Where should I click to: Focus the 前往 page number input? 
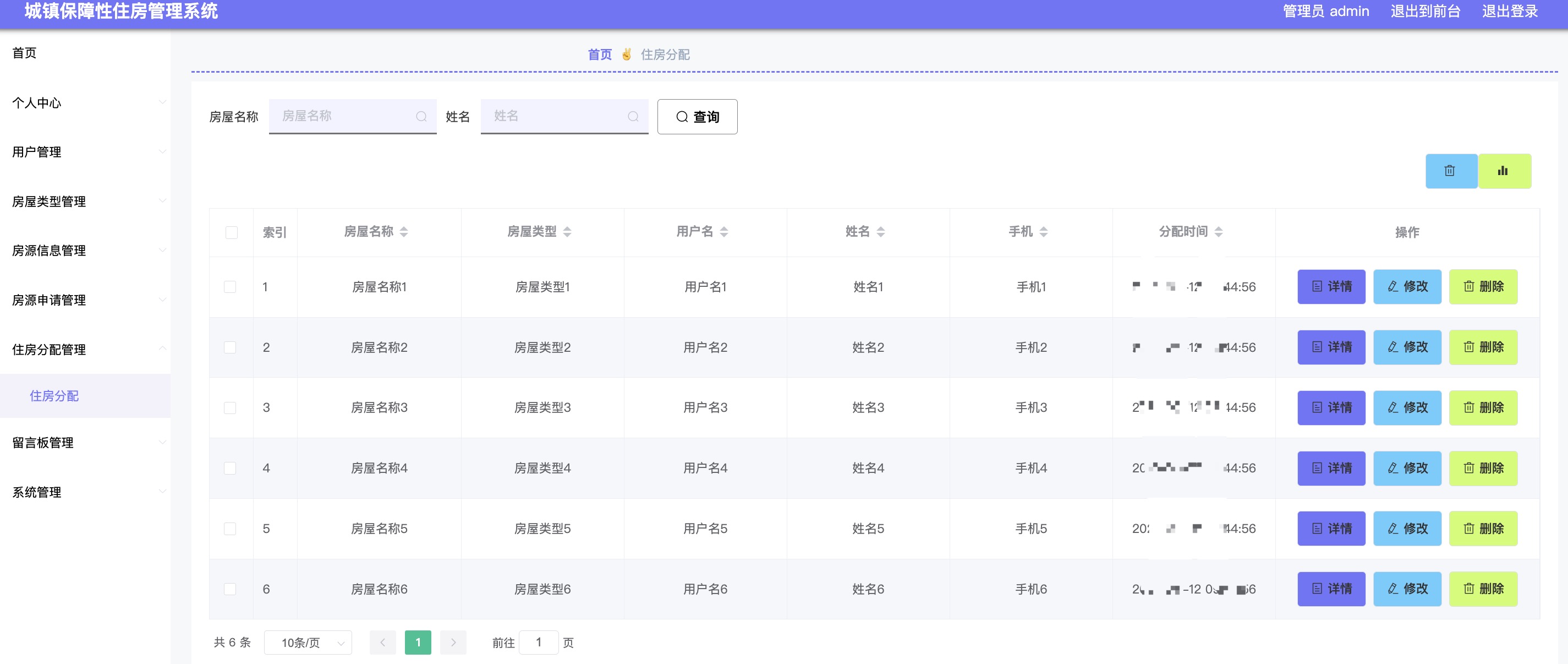coord(539,642)
